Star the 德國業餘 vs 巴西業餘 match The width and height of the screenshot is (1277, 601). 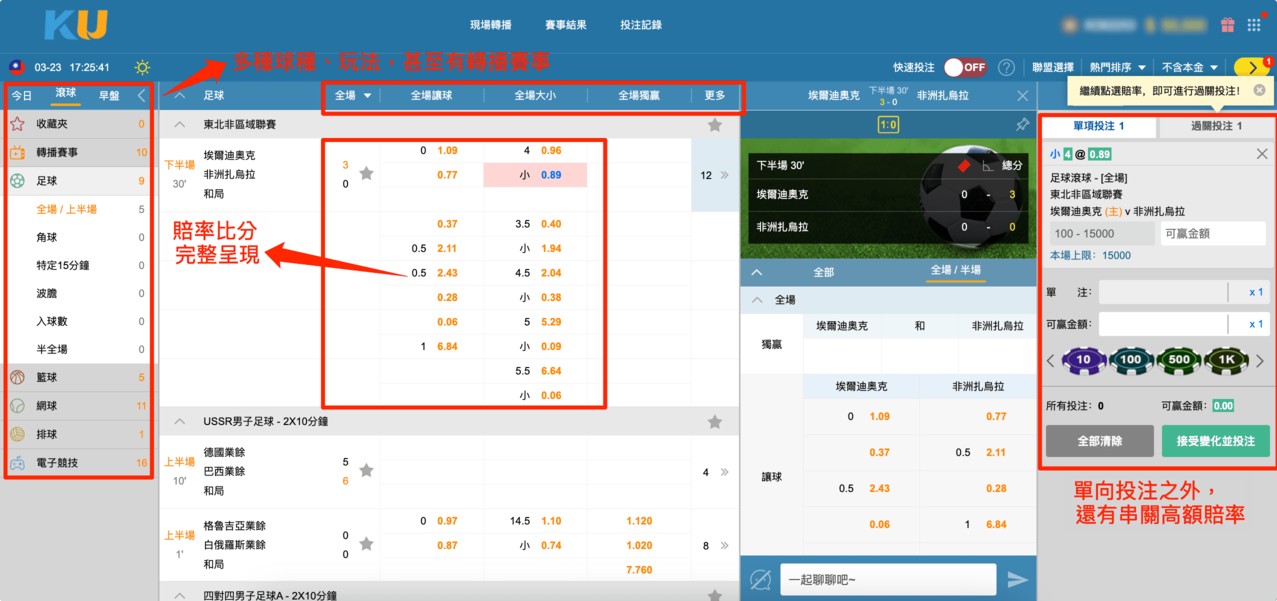(367, 471)
